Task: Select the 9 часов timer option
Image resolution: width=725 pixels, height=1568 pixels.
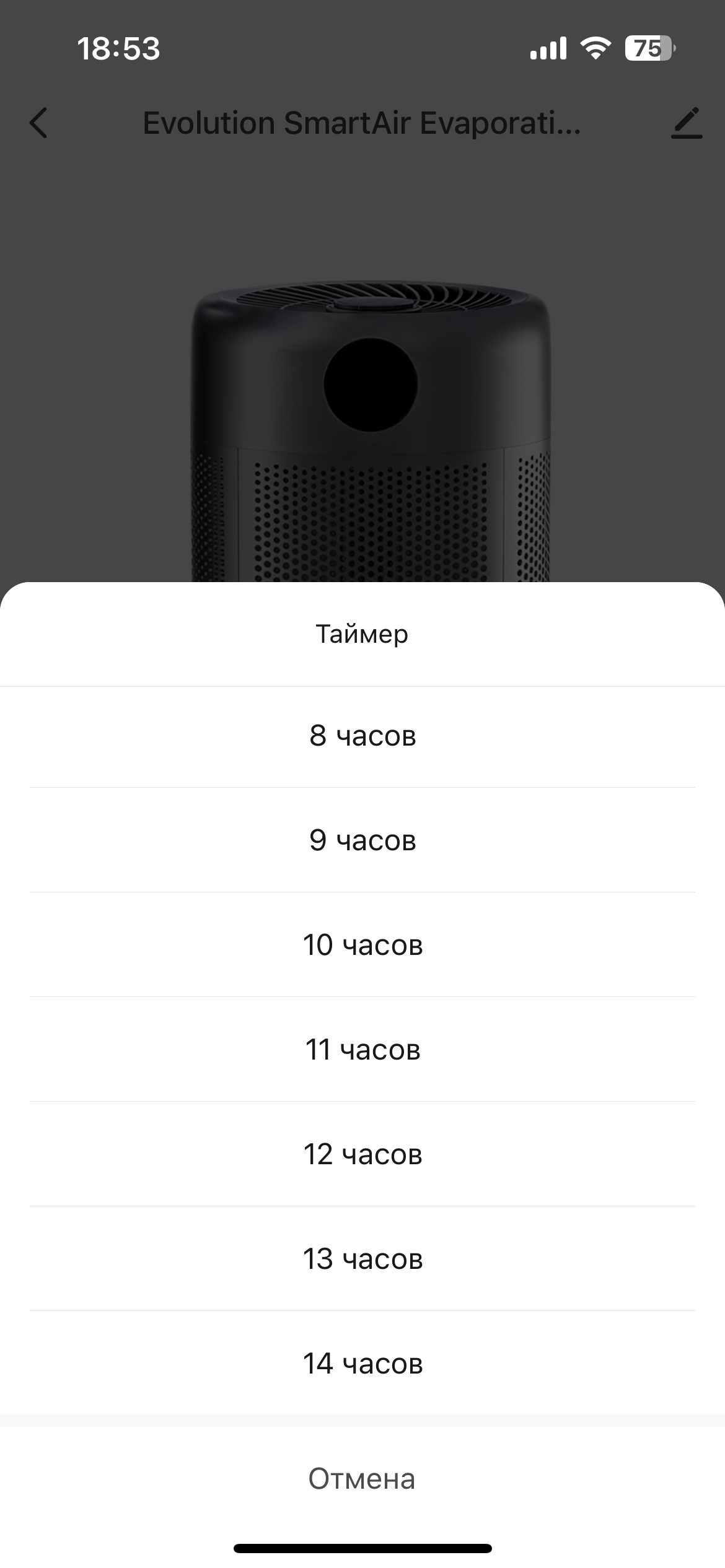Action: [x=362, y=840]
